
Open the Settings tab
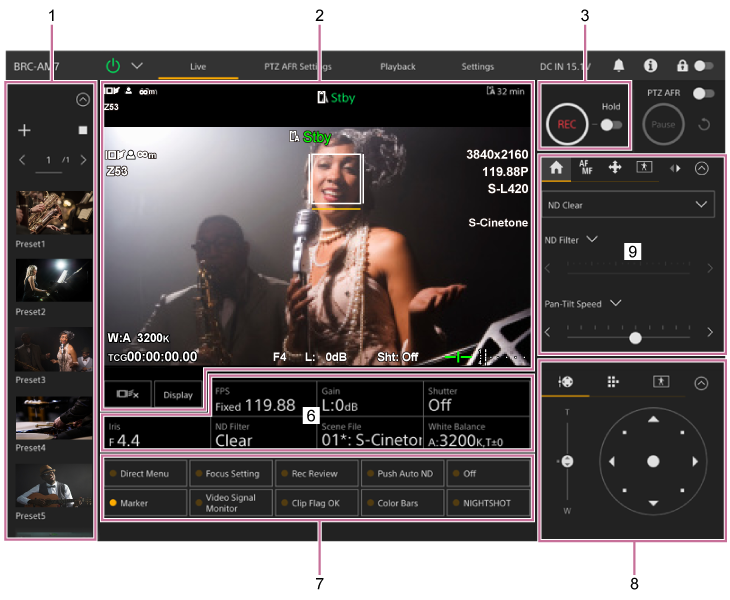point(477,67)
